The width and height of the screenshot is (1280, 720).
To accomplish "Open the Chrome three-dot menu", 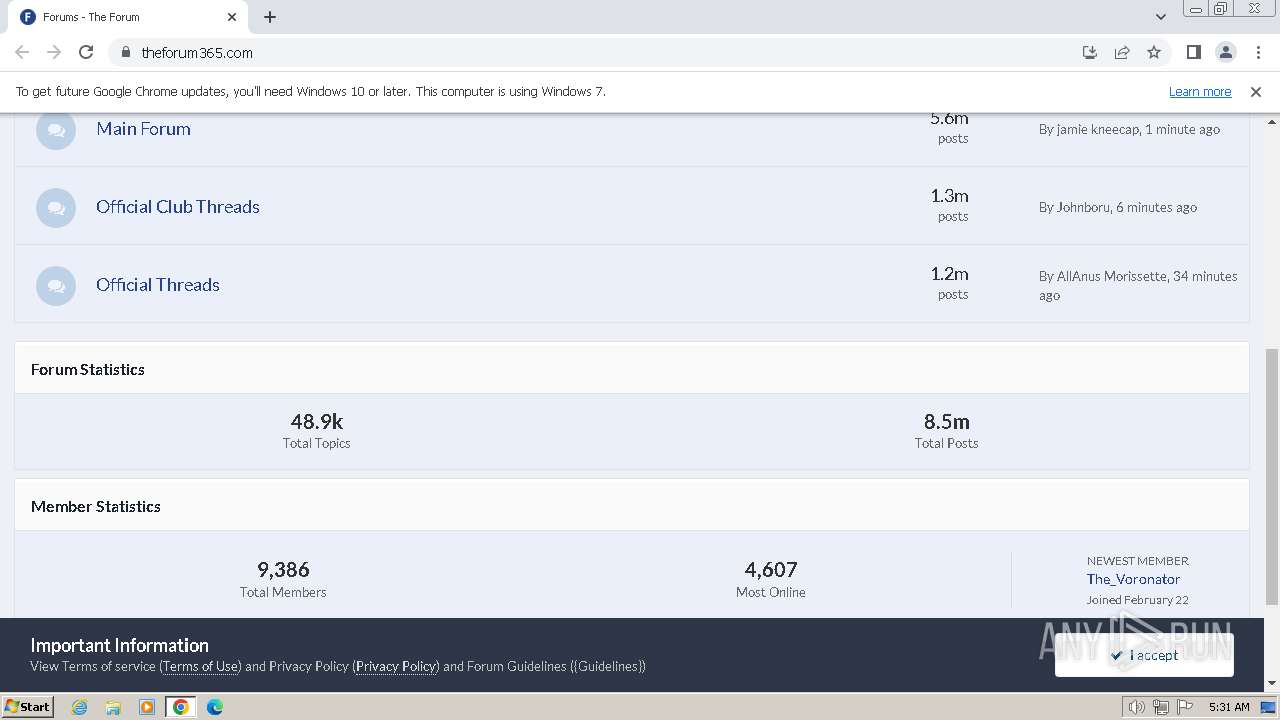I will point(1257,52).
